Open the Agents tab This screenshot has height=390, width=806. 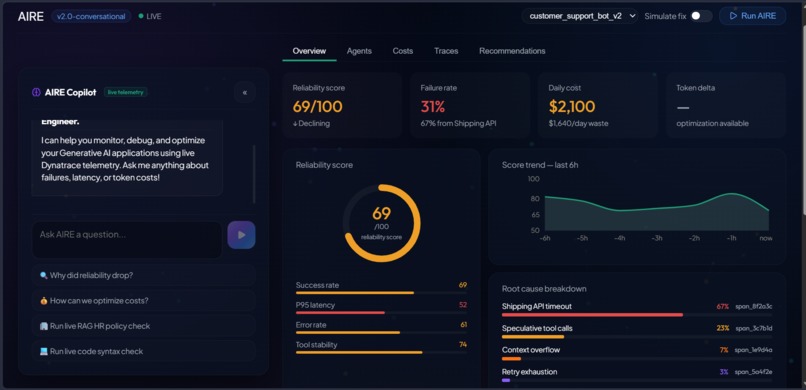[x=359, y=51]
